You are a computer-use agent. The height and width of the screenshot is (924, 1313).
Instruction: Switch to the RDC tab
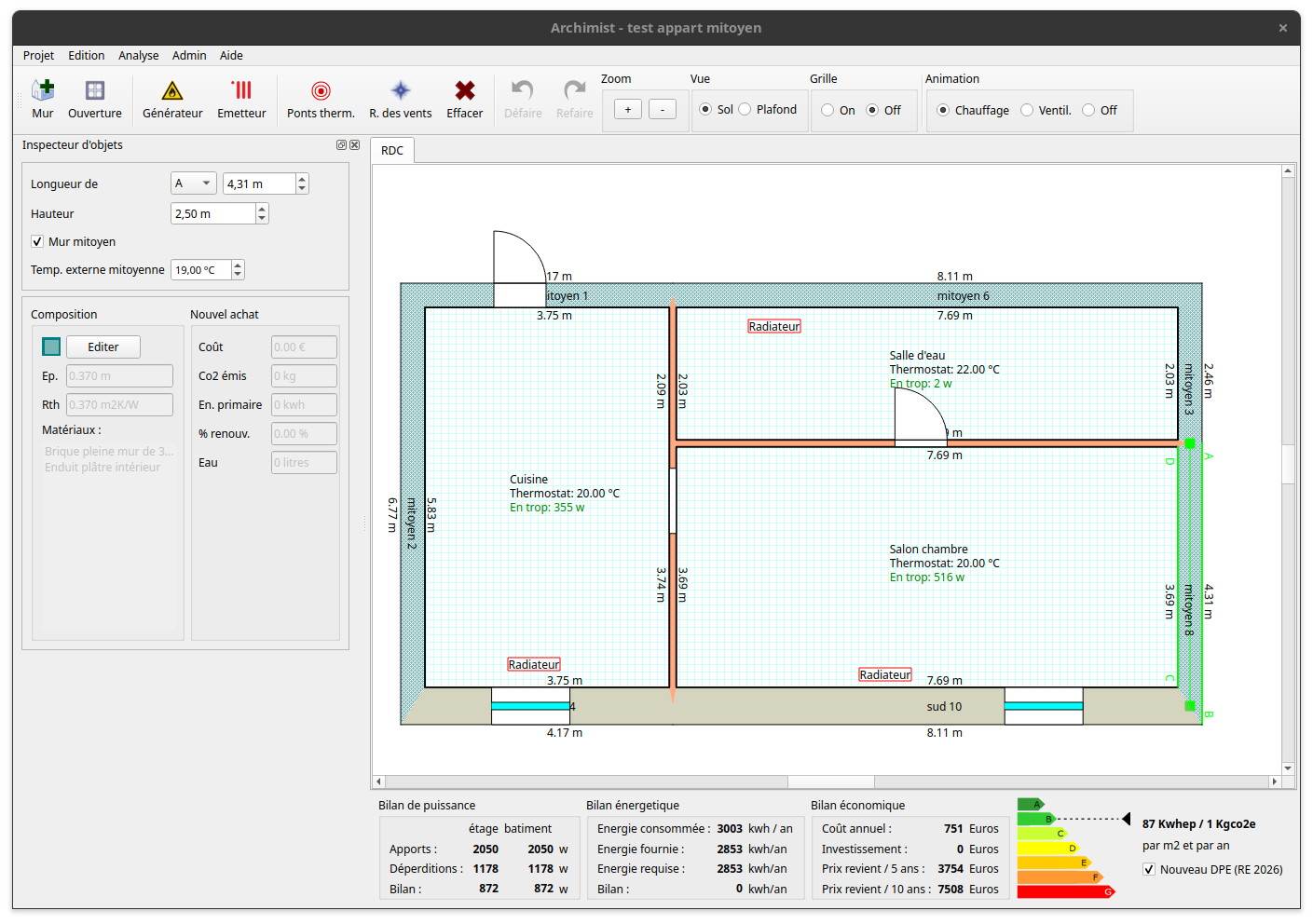tap(392, 151)
